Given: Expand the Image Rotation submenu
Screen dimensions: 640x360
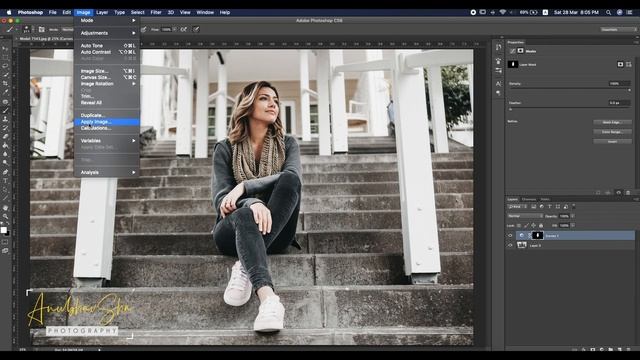Looking at the screenshot, I should tap(107, 84).
